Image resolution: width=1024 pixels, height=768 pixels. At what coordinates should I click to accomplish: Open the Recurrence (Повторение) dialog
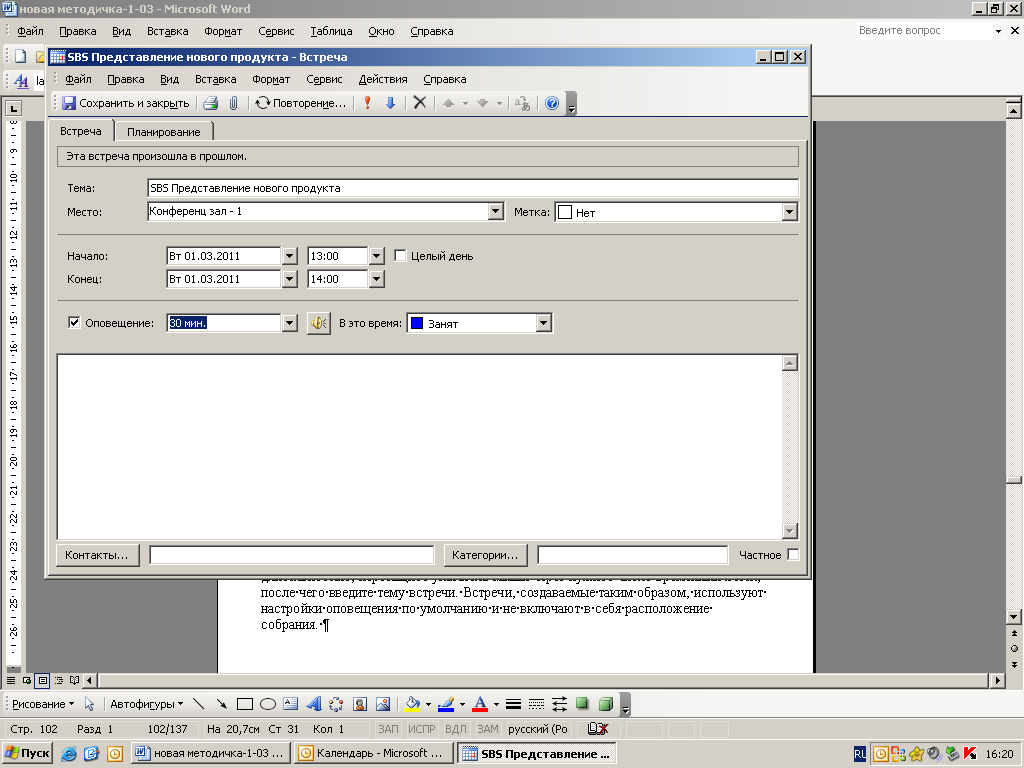click(x=300, y=103)
